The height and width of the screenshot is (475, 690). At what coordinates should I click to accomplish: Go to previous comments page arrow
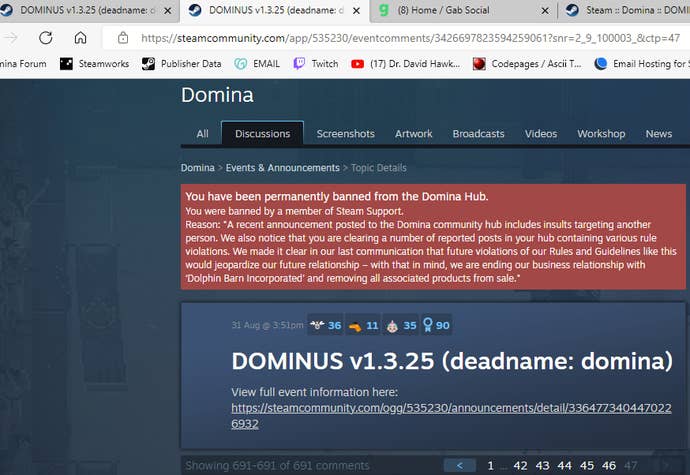pos(459,465)
